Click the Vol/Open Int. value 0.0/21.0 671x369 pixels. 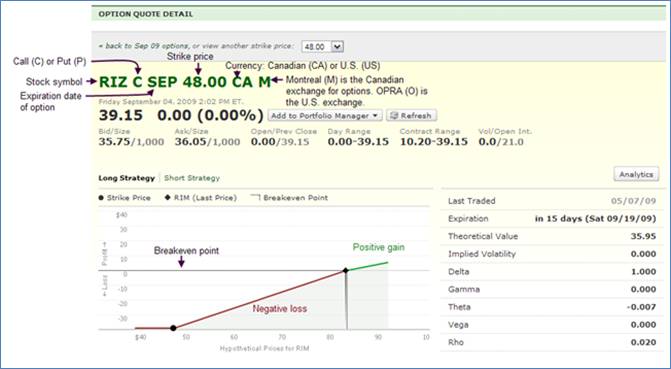tap(501, 142)
